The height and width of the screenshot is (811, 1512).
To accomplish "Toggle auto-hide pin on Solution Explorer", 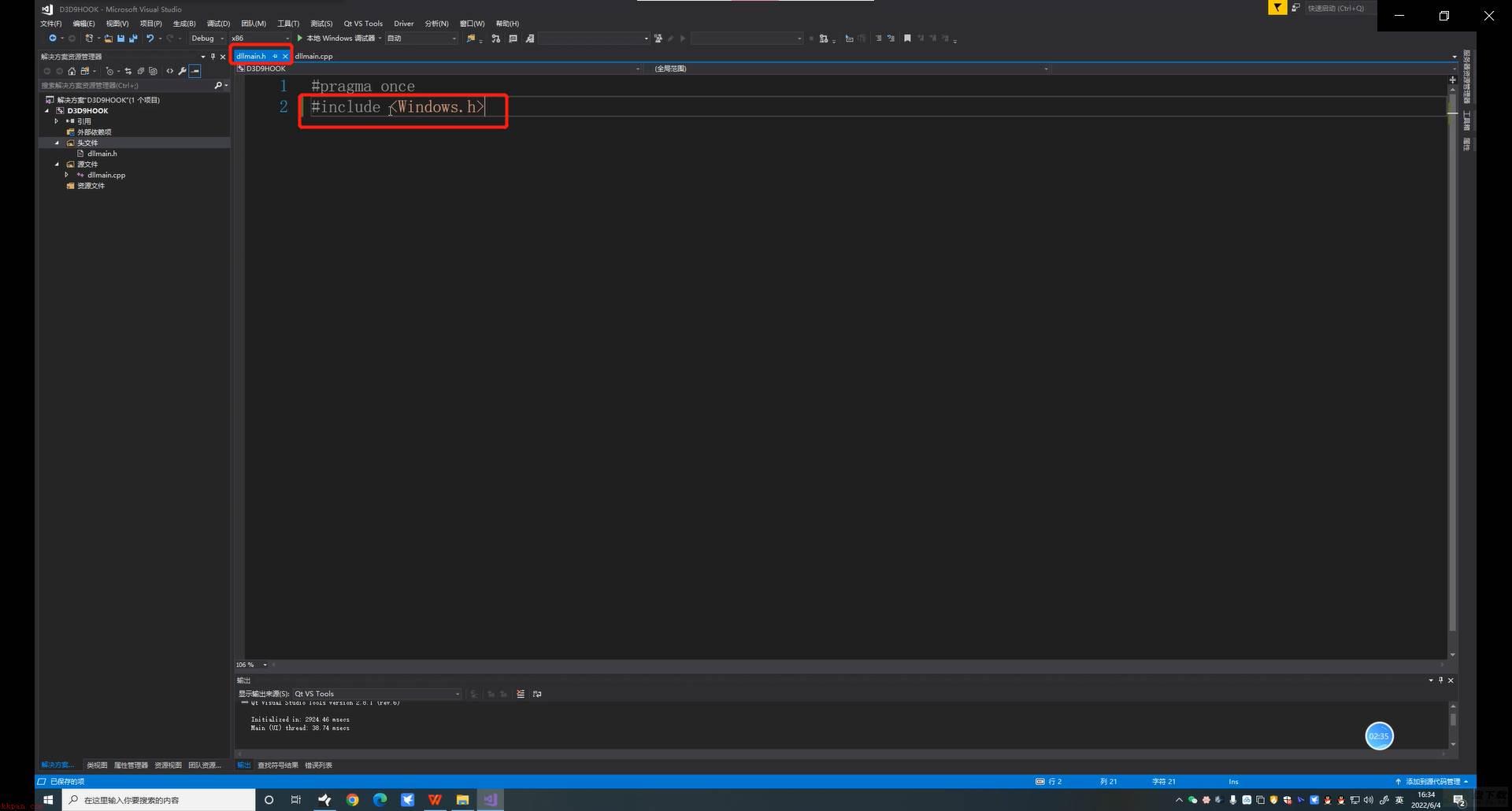I will click(213, 57).
